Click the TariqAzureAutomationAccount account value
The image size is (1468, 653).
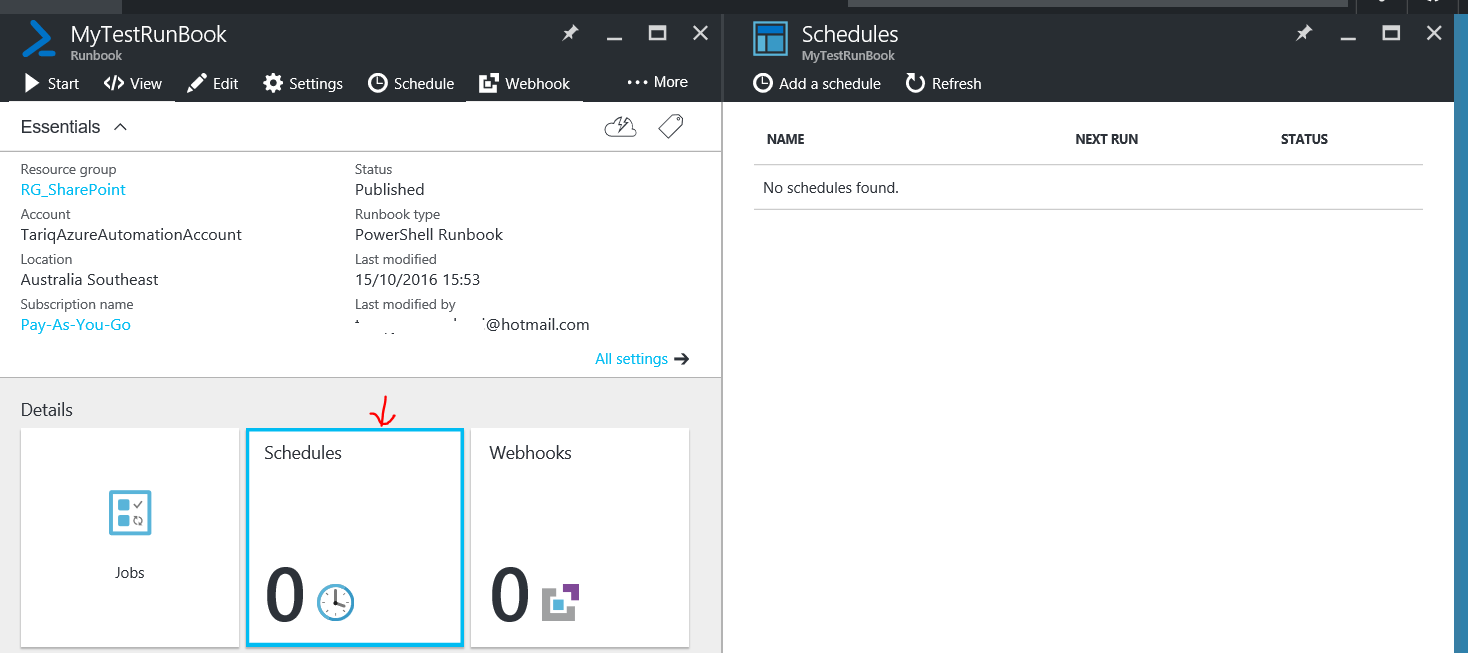(131, 234)
